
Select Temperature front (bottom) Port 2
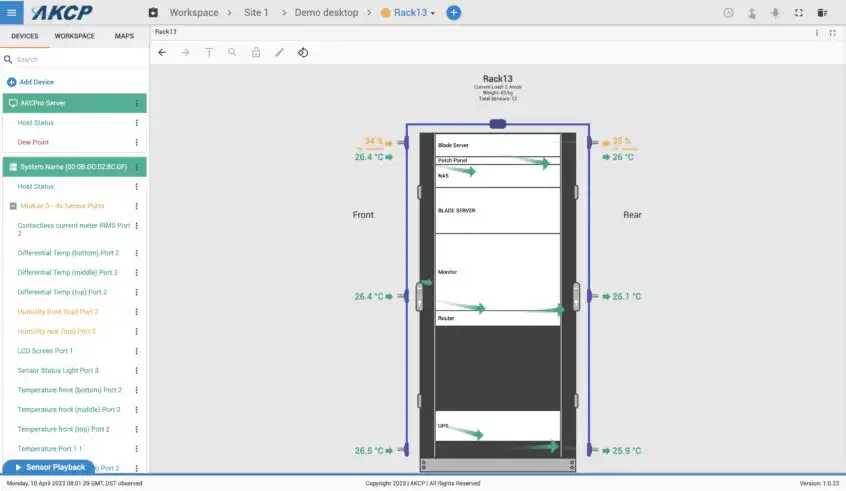coord(70,390)
